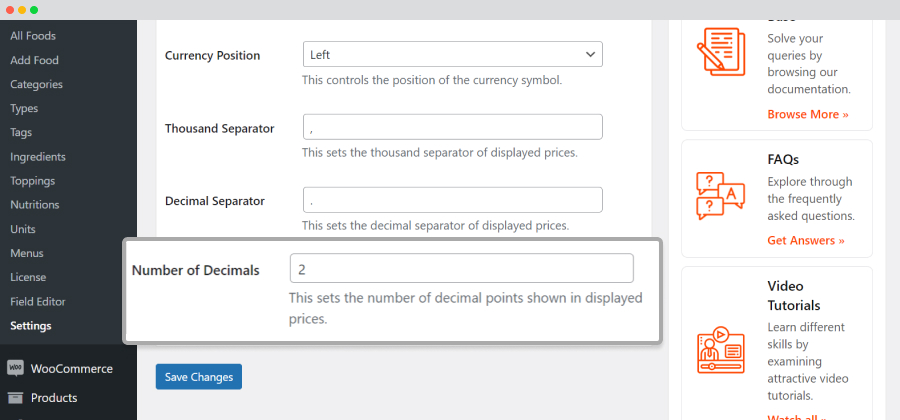Click the FAQs heading

783,159
